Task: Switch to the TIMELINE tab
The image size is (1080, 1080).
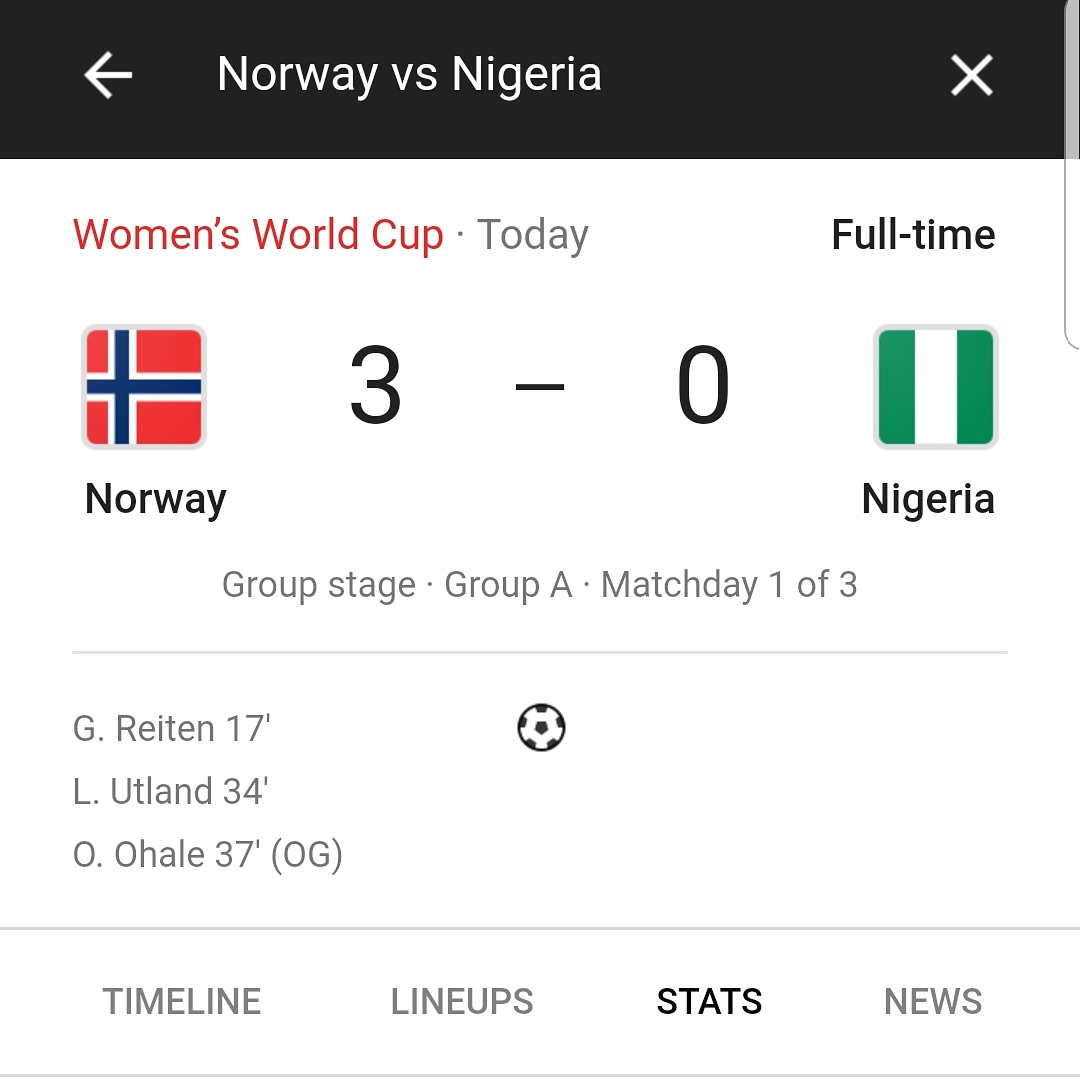Action: pyautogui.click(x=182, y=1001)
